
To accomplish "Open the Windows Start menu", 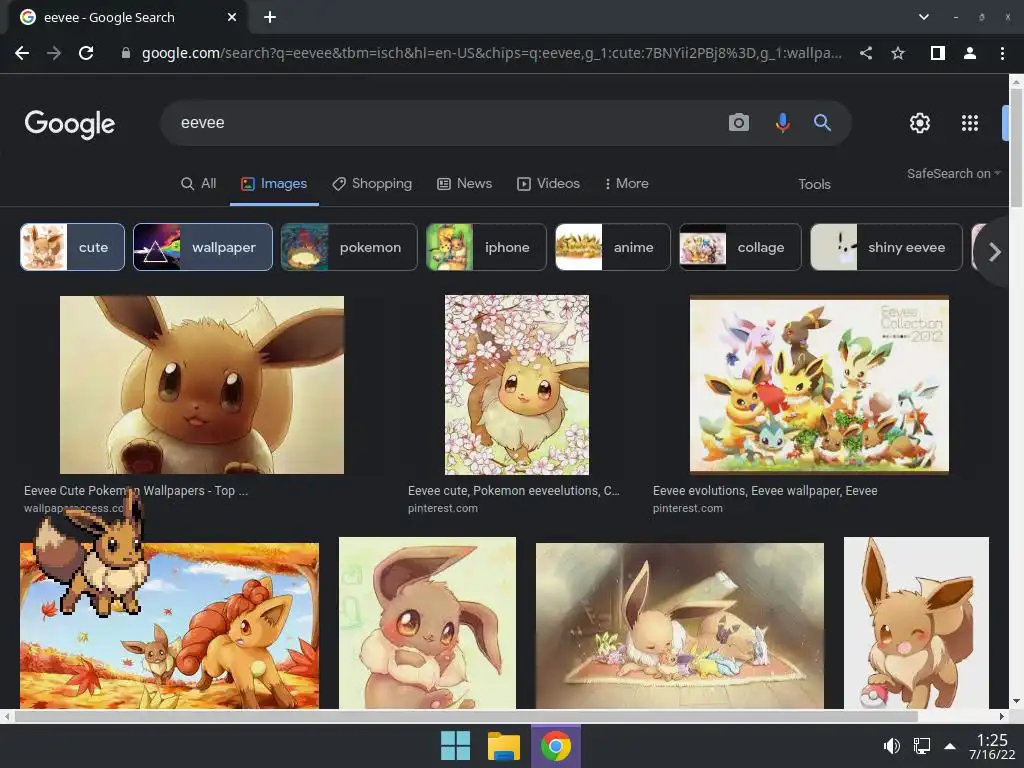I will coord(455,745).
